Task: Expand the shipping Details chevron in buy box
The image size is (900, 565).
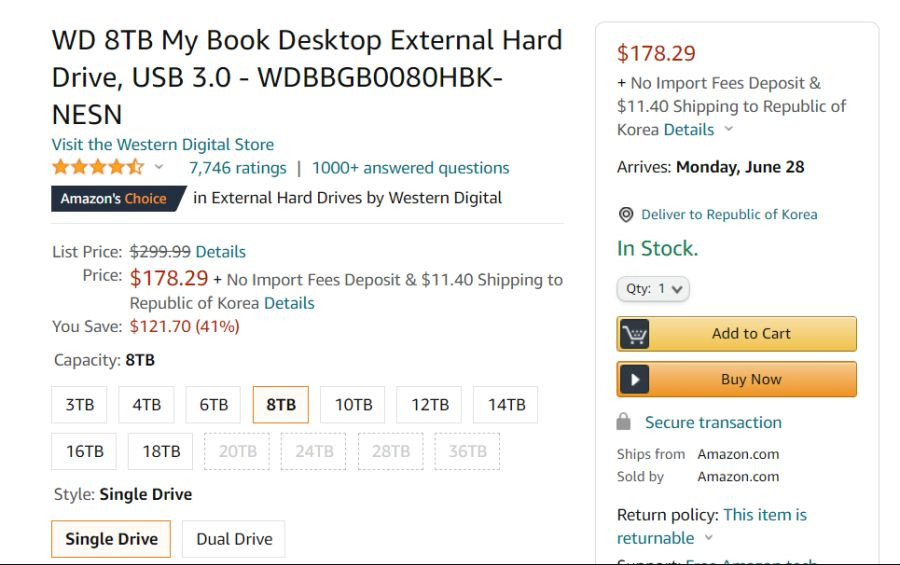Action: click(728, 129)
